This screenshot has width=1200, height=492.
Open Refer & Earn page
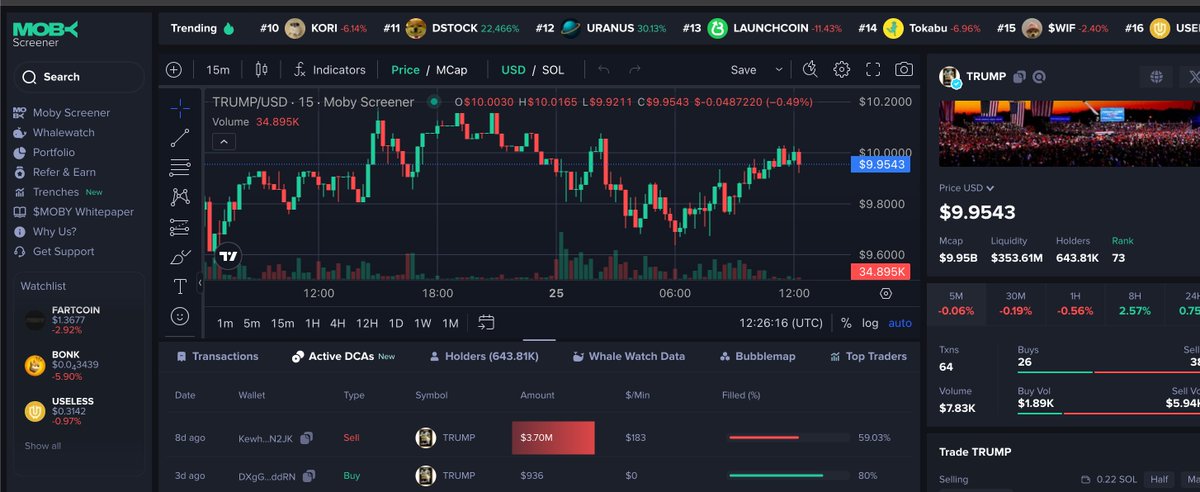click(54, 172)
